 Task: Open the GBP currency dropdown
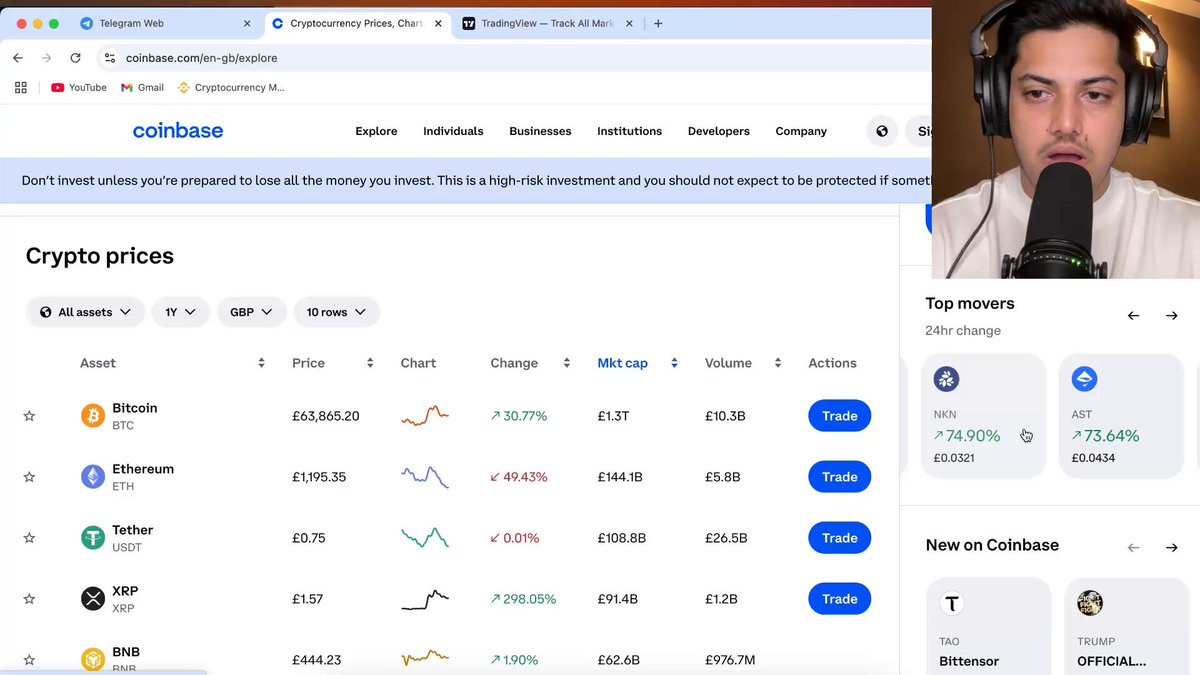click(x=252, y=312)
